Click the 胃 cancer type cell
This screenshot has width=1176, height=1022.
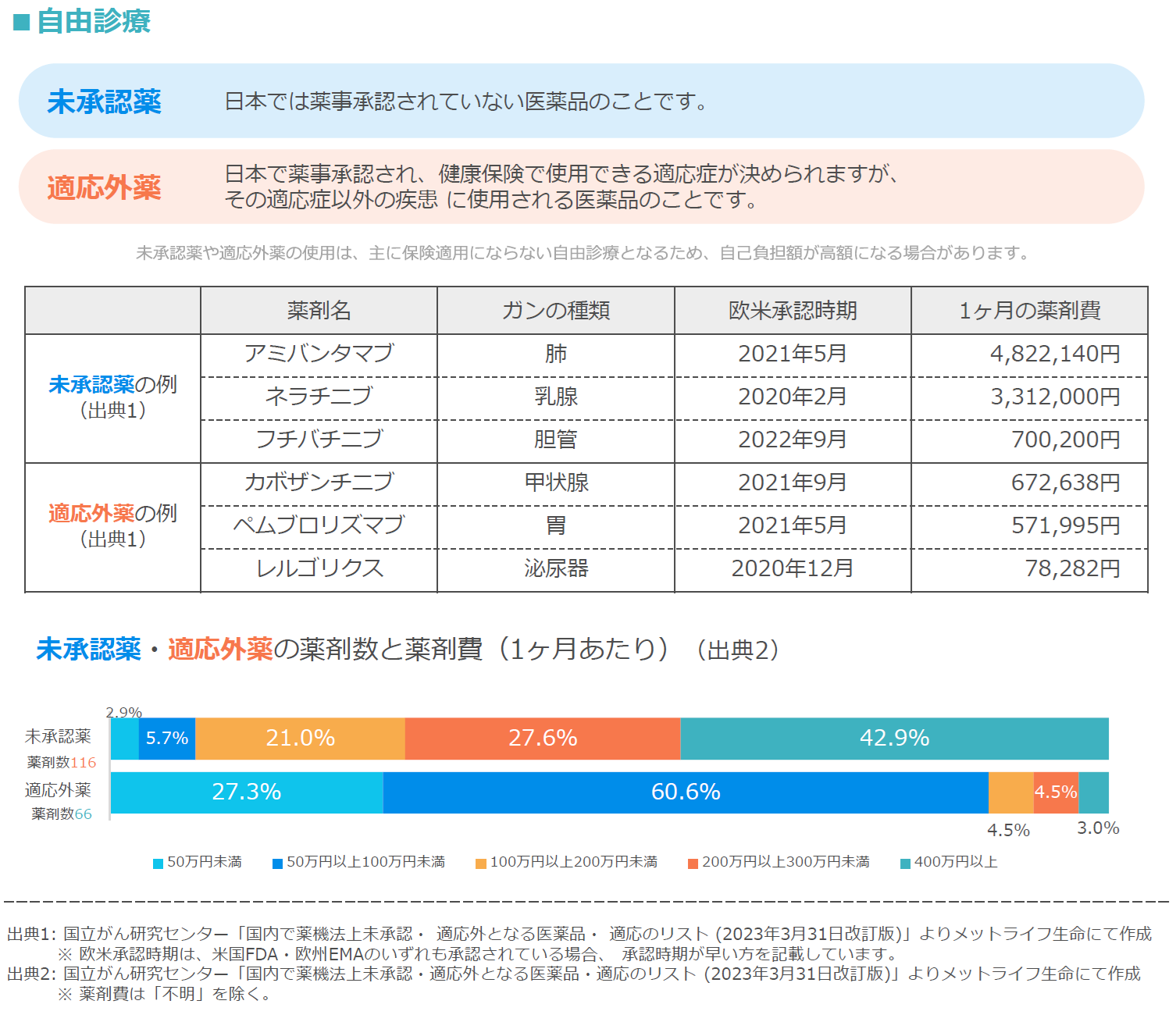(556, 526)
